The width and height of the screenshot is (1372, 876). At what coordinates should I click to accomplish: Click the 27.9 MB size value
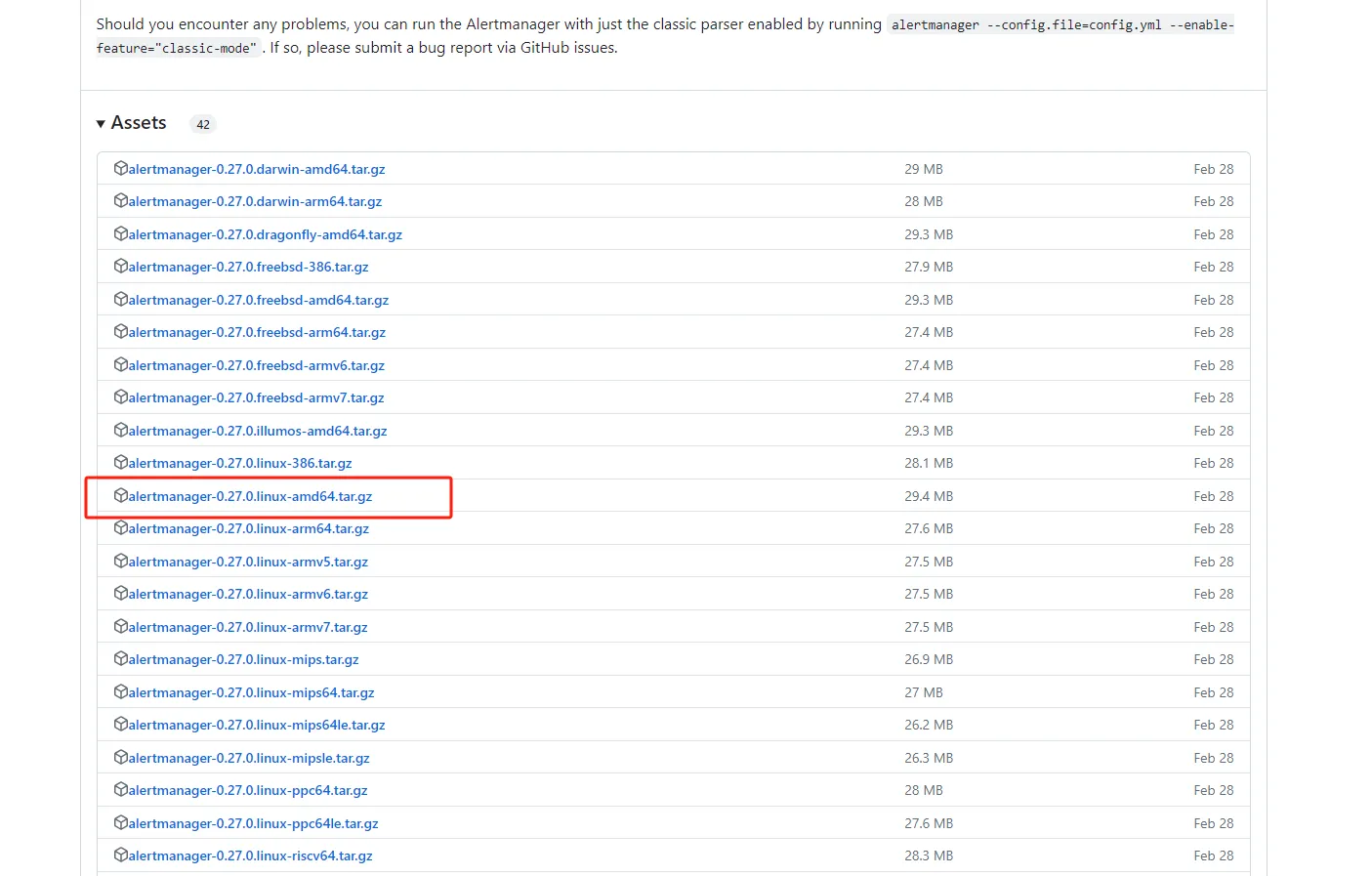click(929, 267)
